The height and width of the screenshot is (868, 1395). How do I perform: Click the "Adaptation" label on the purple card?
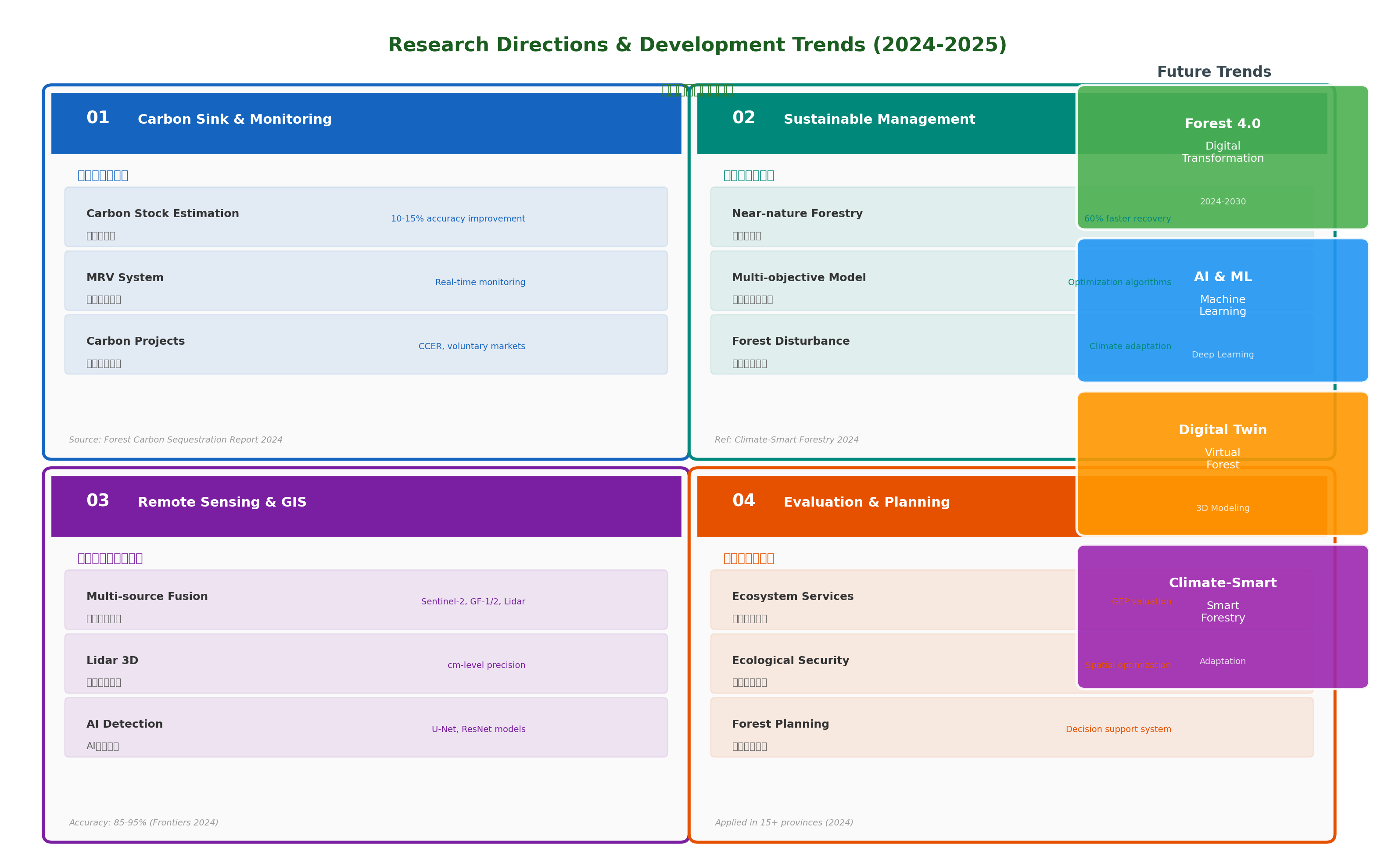(1223, 661)
